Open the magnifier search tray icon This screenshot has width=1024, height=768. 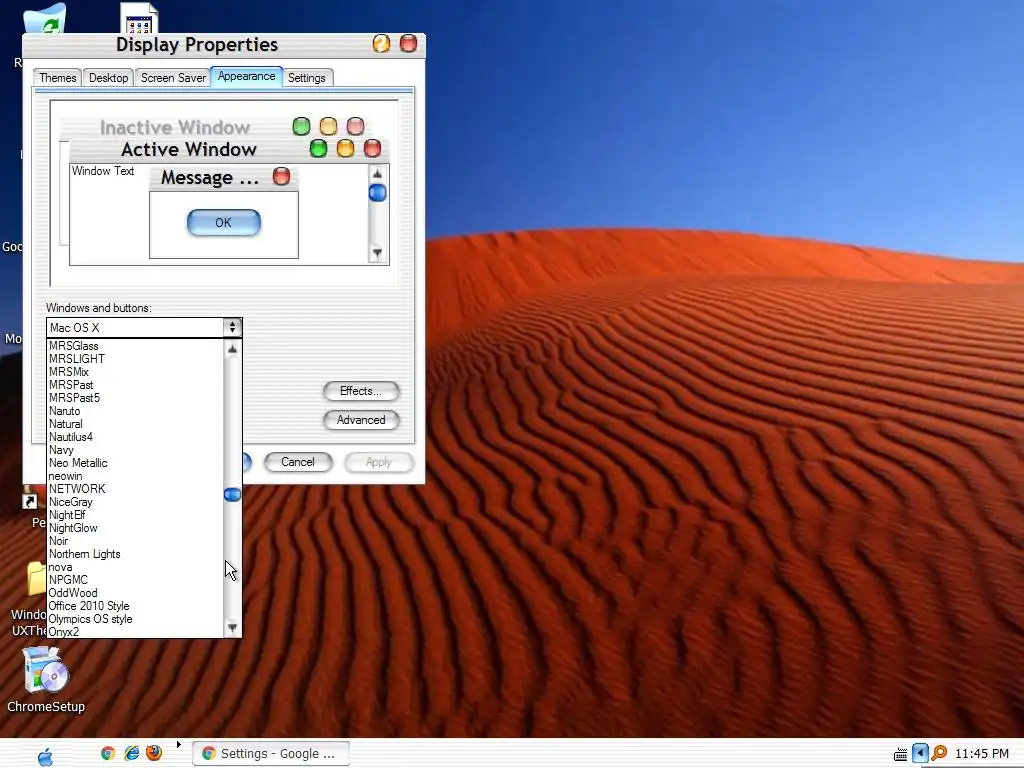click(x=939, y=754)
